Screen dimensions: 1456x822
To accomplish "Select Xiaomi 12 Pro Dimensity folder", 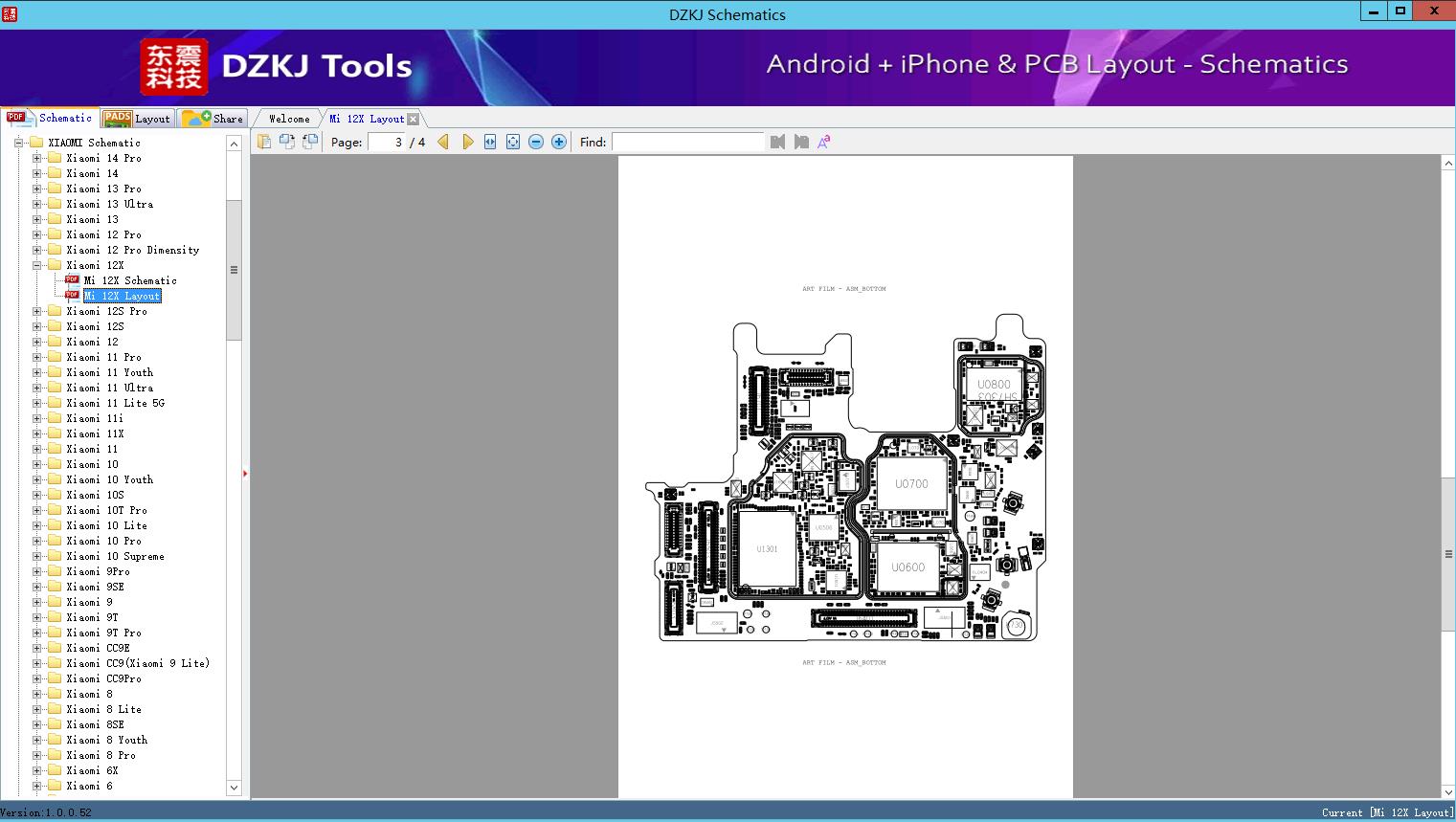I will click(133, 250).
